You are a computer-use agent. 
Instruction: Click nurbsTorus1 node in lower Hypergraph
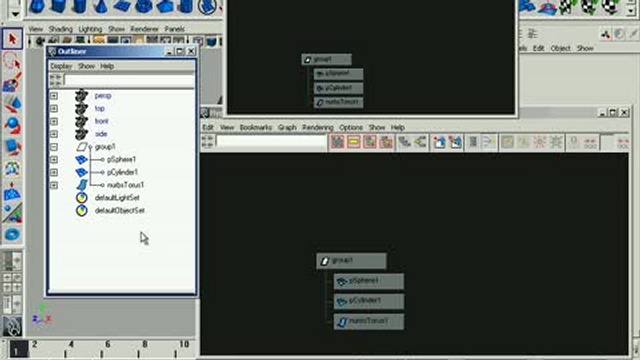point(369,322)
